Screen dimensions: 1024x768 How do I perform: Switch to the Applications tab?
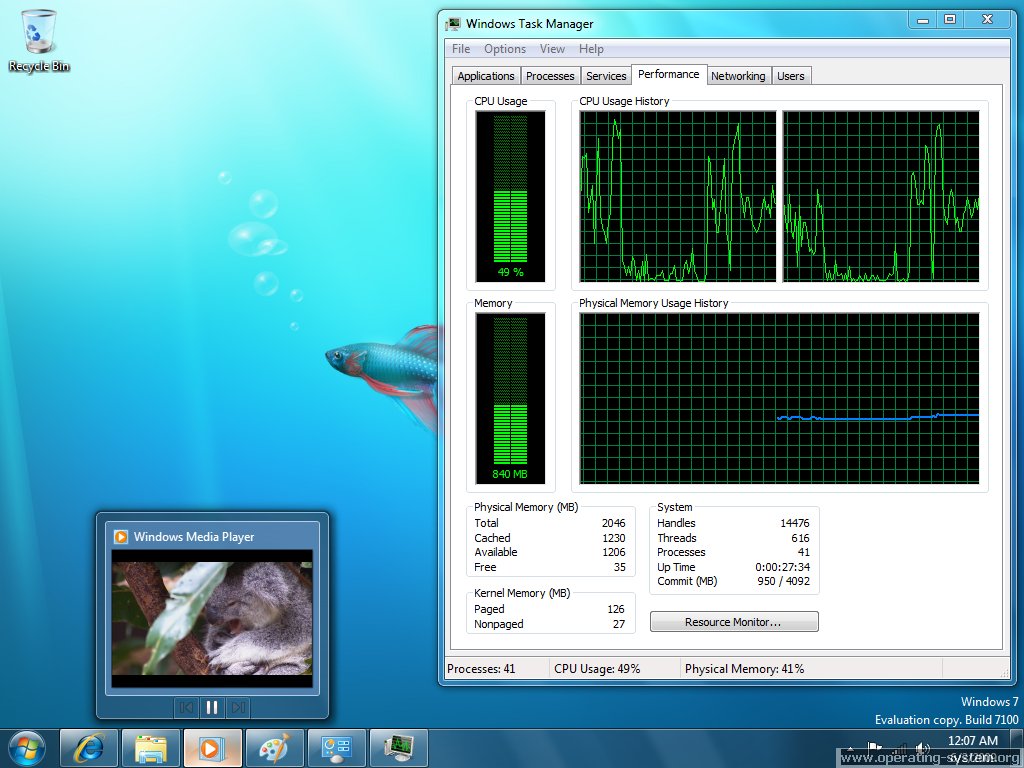pos(486,76)
